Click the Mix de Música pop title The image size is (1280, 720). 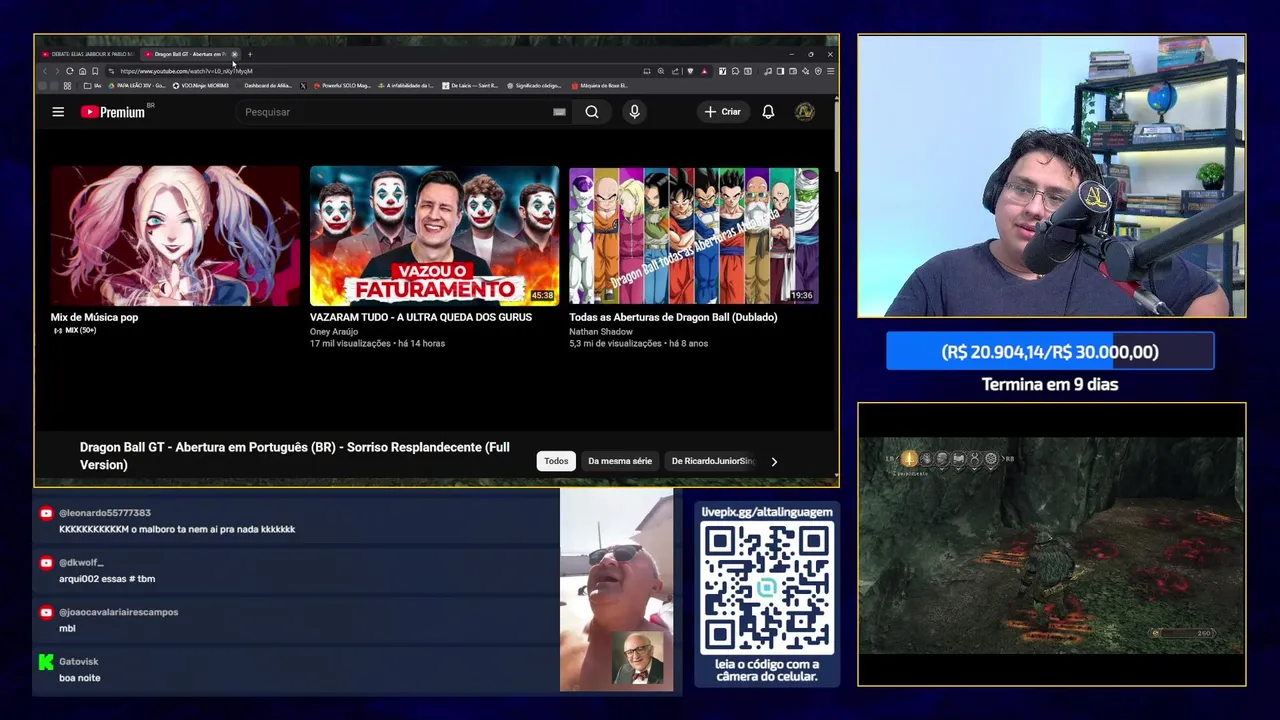click(x=94, y=317)
